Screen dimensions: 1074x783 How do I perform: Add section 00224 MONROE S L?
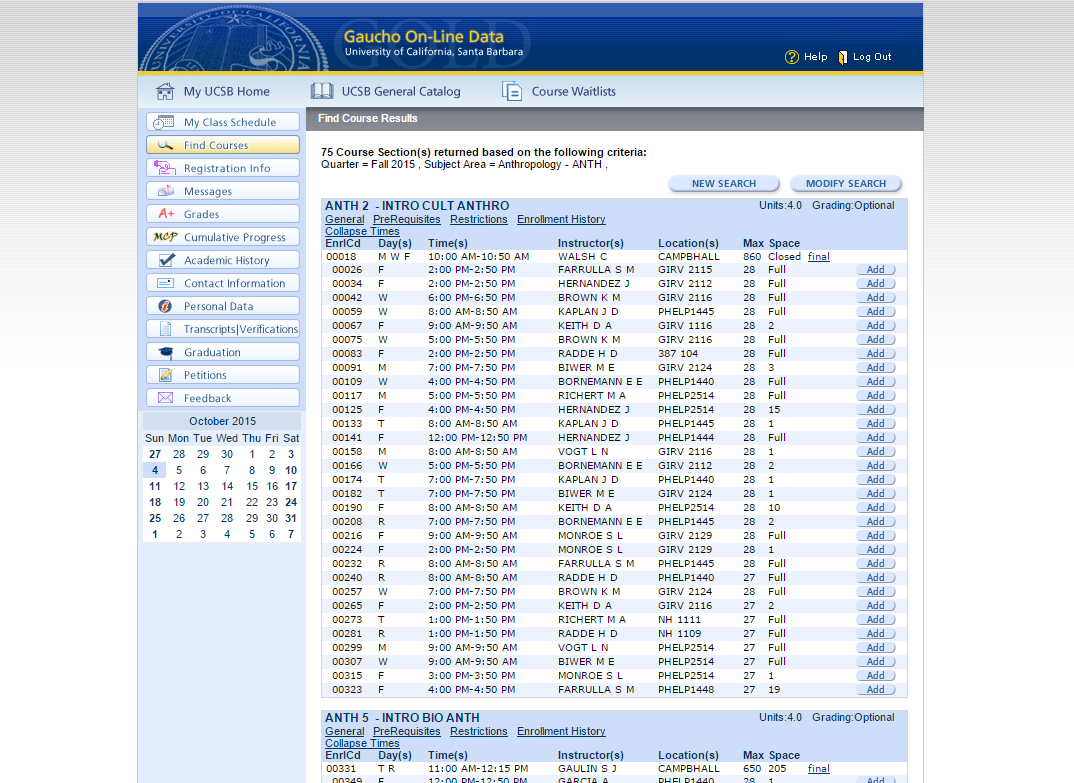click(x=875, y=549)
